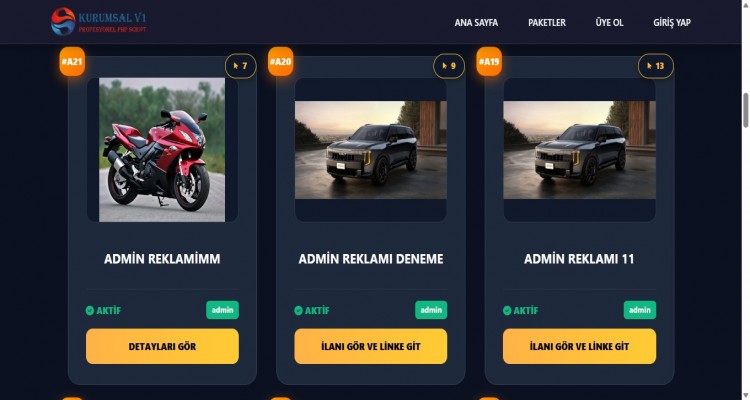The width and height of the screenshot is (750, 400).
Task: Click the cursor click-count badge showing 7
Action: point(241,66)
